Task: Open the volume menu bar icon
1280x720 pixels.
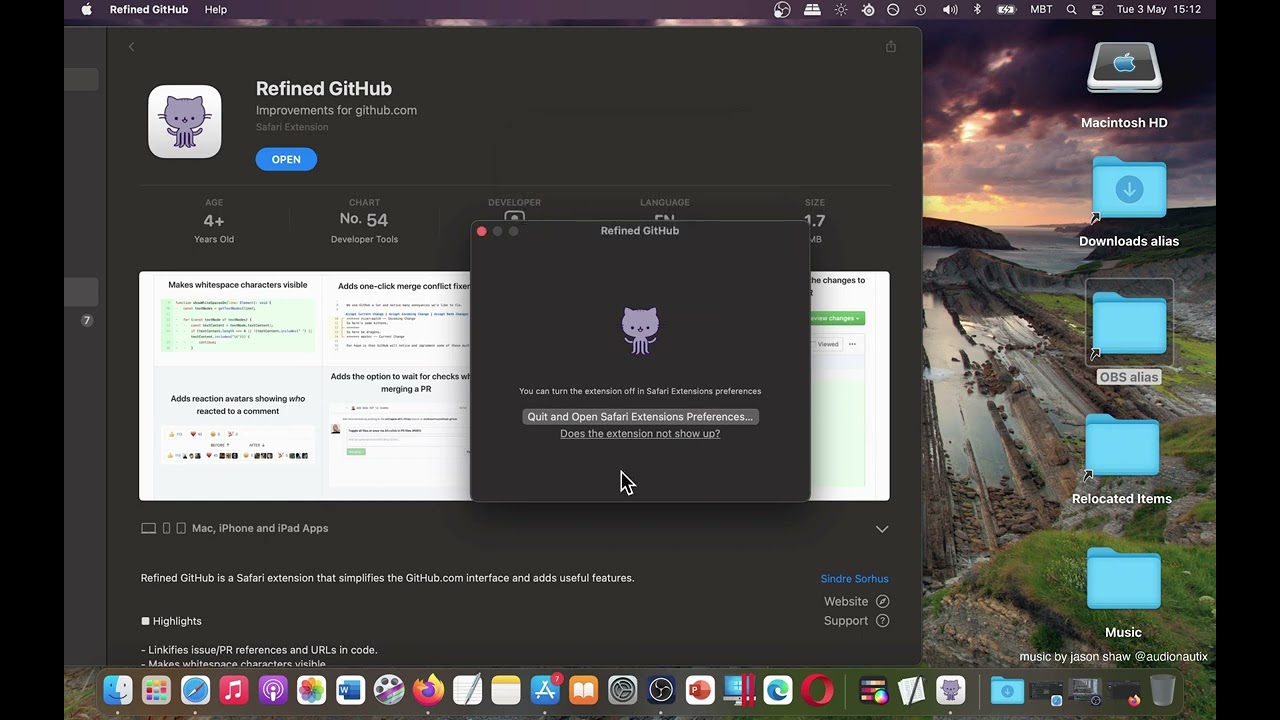Action: click(x=950, y=9)
